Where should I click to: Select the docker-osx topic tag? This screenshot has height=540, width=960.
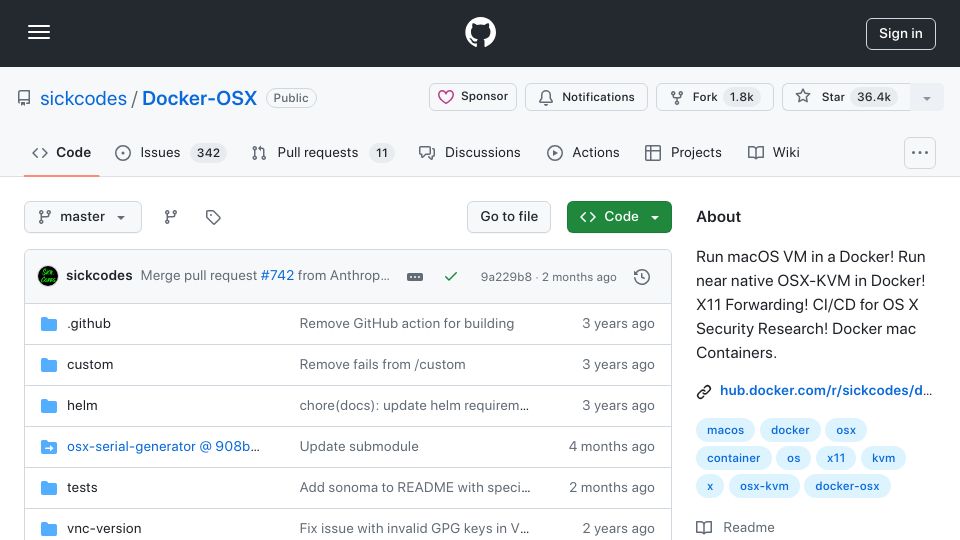tap(847, 486)
